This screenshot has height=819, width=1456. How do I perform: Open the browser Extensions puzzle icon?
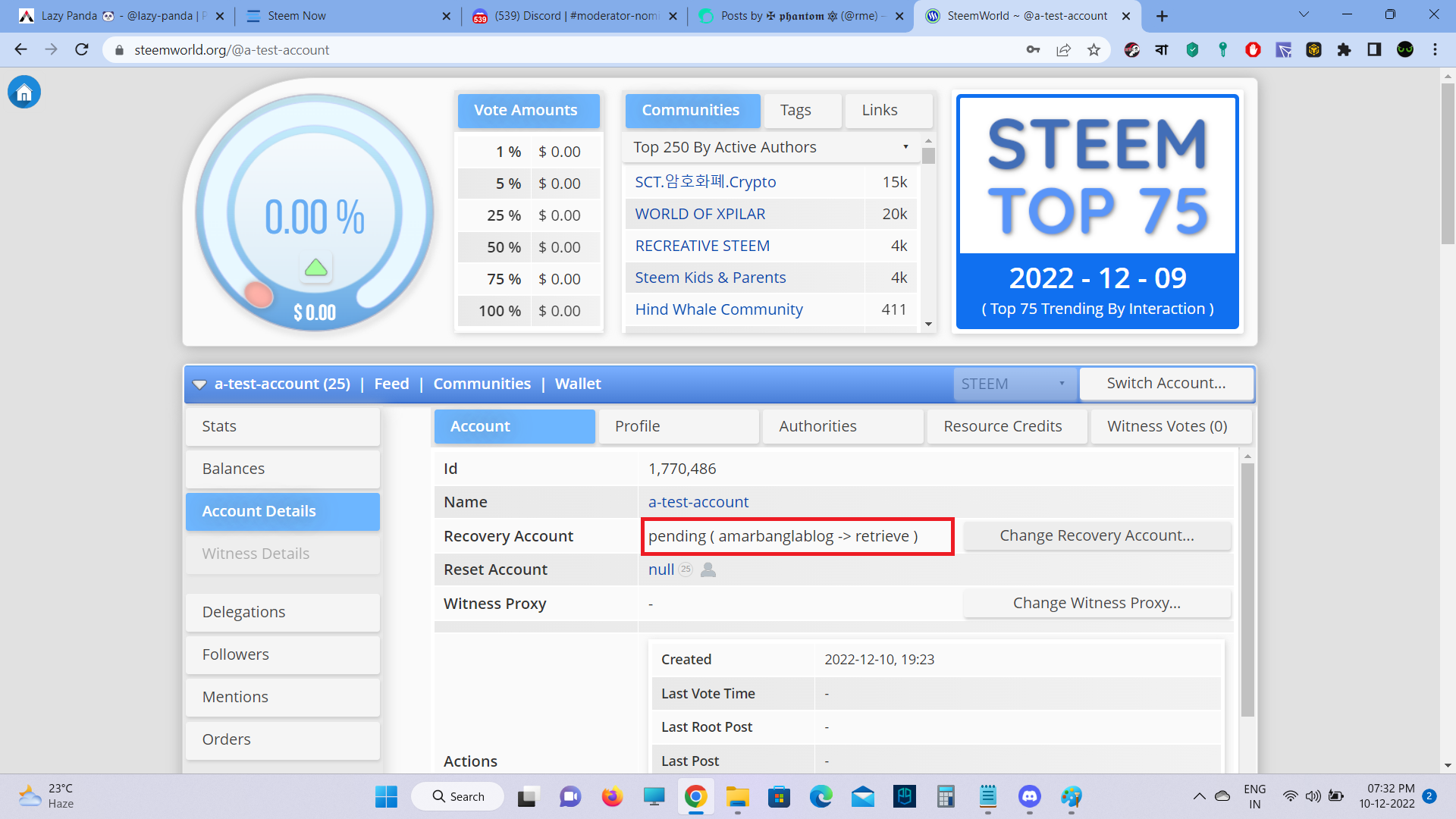tap(1344, 50)
